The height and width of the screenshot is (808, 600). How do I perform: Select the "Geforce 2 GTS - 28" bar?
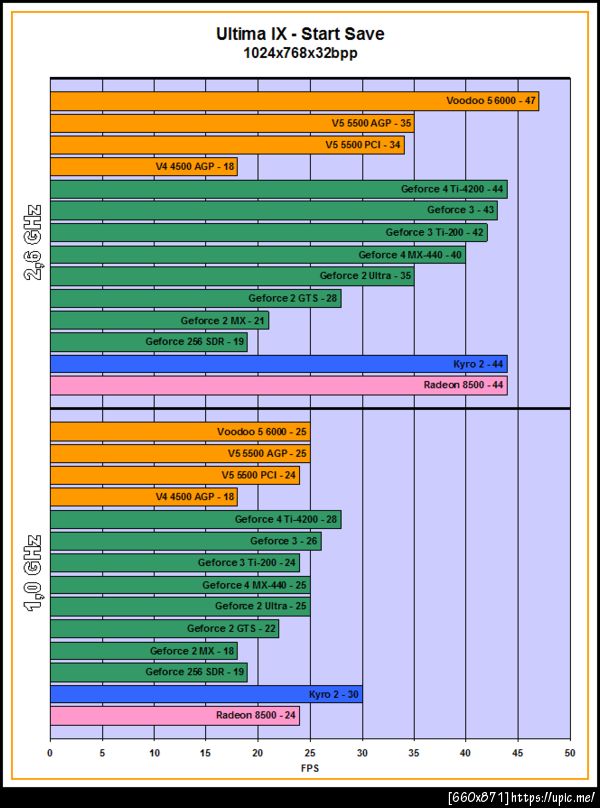point(196,298)
